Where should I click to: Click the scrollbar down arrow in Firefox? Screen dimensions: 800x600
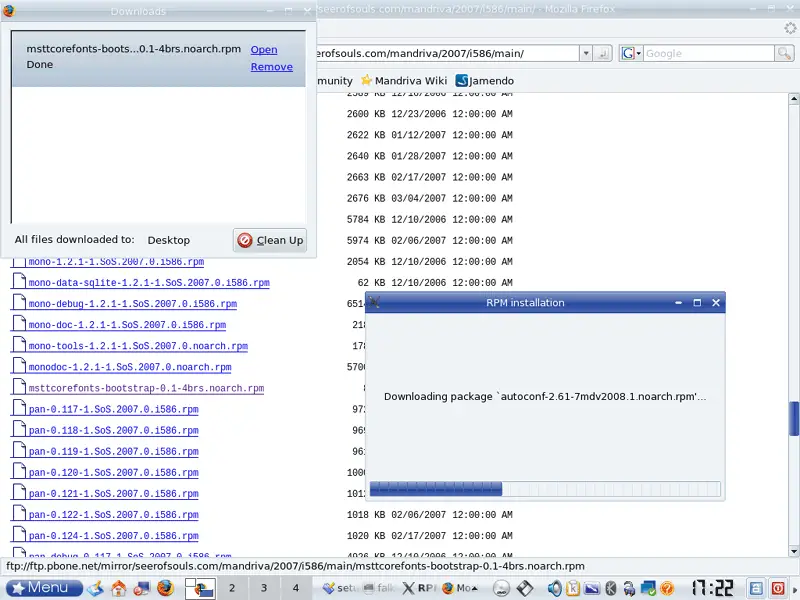(793, 551)
